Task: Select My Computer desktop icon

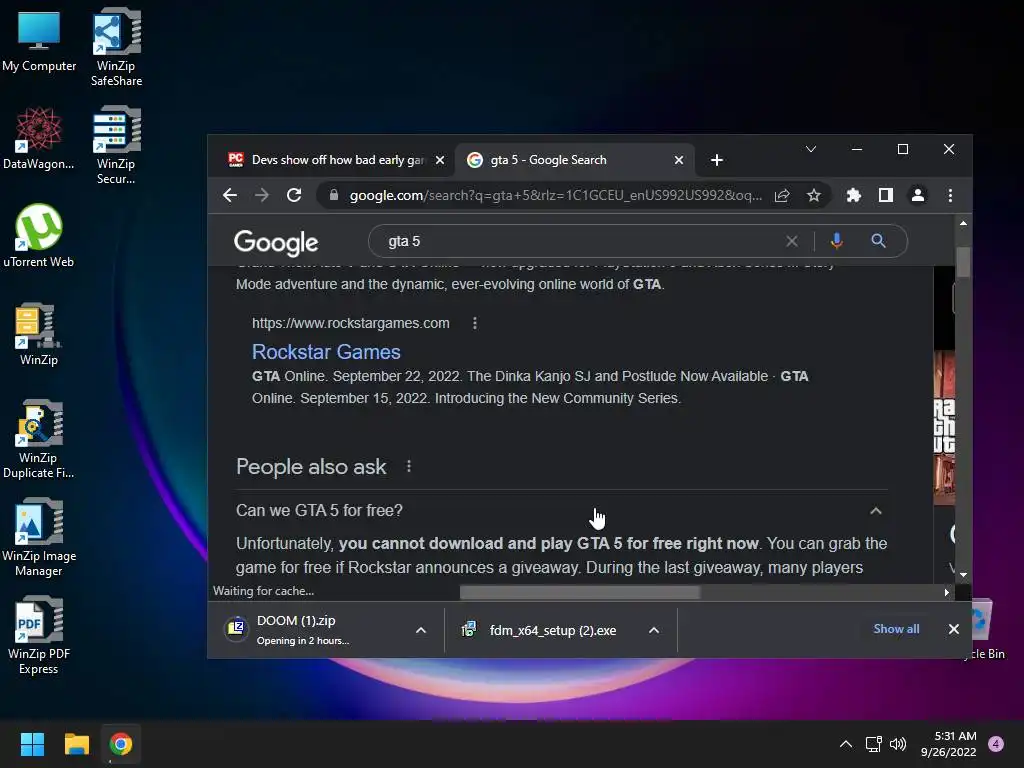Action: click(x=39, y=41)
